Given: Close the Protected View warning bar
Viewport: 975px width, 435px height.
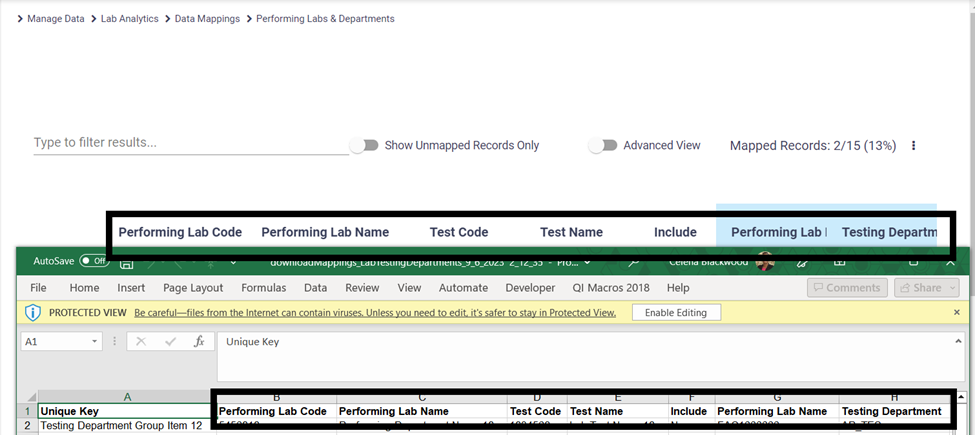Looking at the screenshot, I should click(x=956, y=312).
